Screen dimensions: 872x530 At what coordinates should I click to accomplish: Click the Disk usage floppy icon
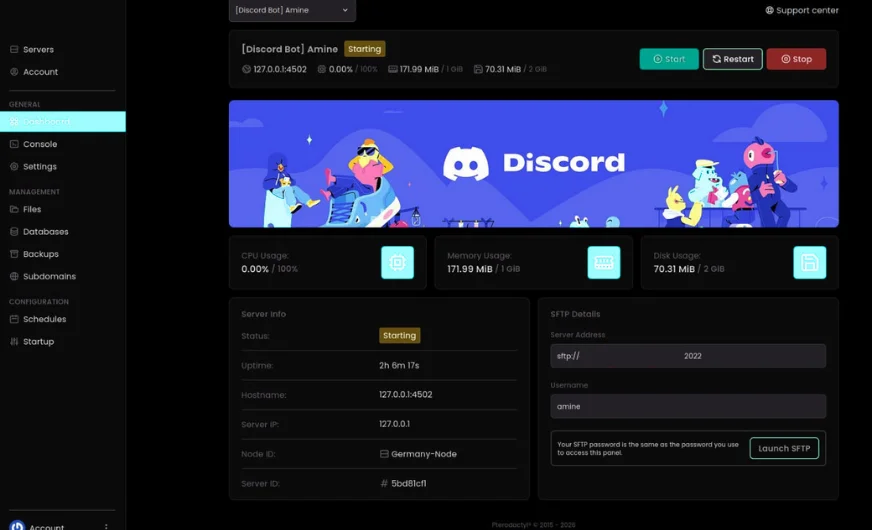pos(810,262)
